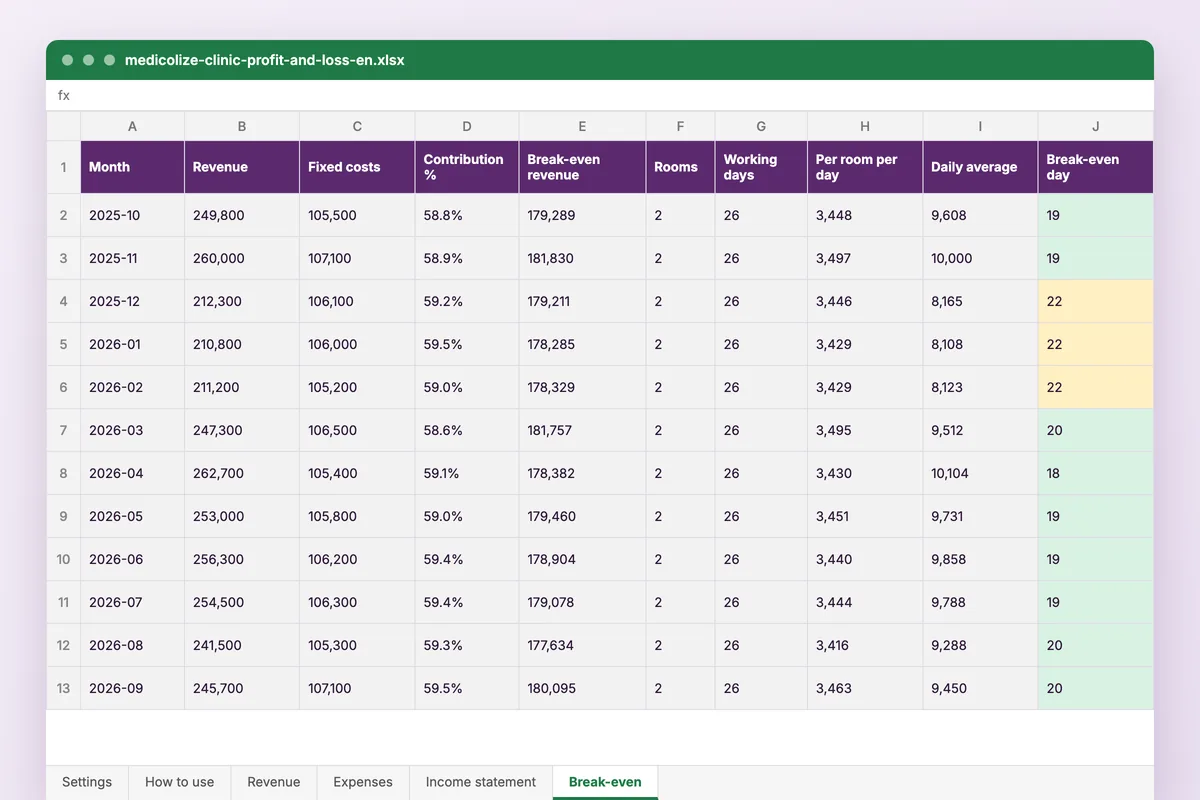Select month cell 2026-09

click(132, 688)
